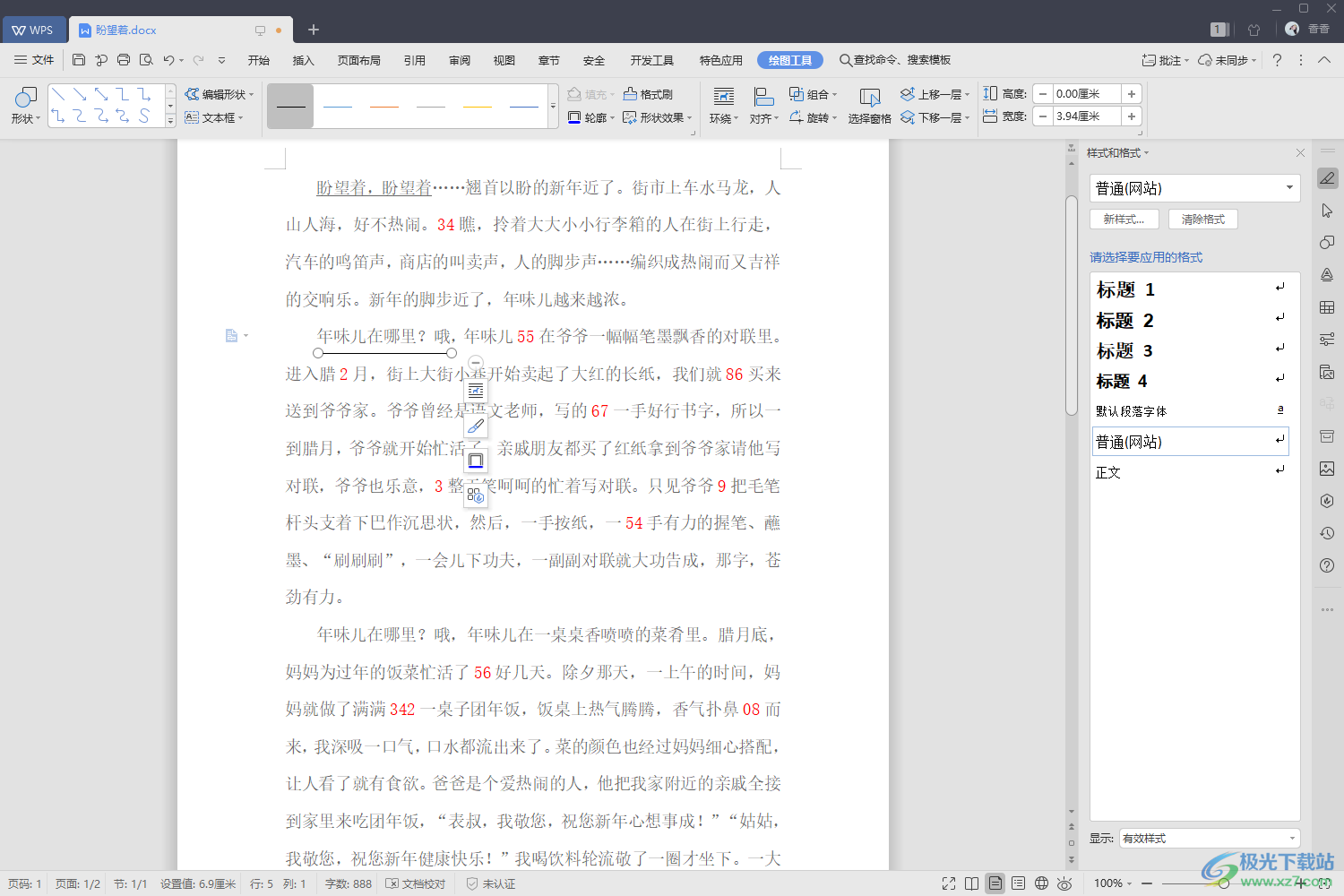Select the S-curve connector shape
Screen dimensions: 1344x896
[144, 116]
